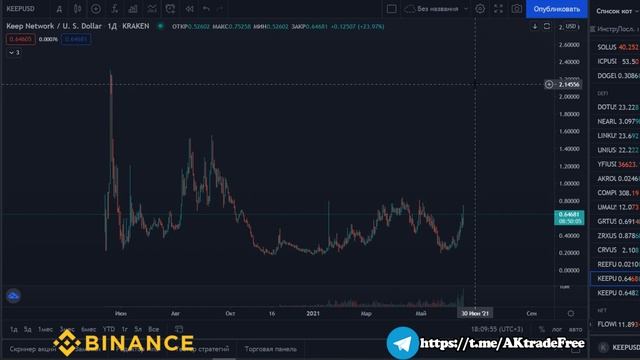Take a chart snapshot with the camera icon

tap(517, 9)
